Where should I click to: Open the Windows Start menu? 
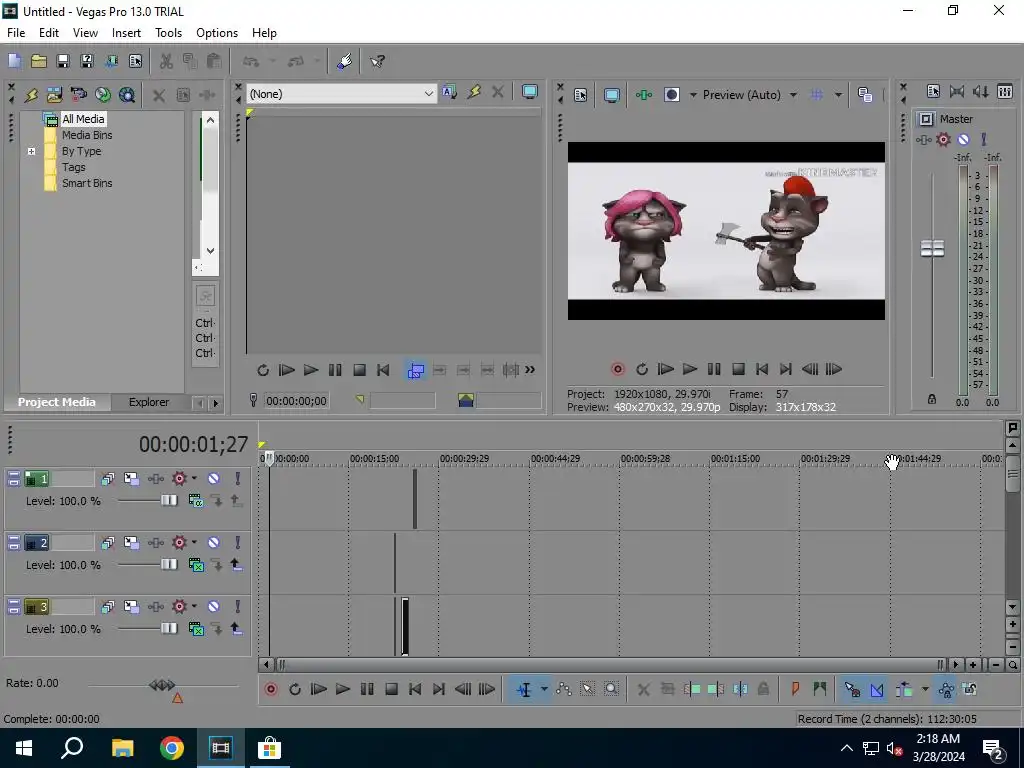coord(24,748)
